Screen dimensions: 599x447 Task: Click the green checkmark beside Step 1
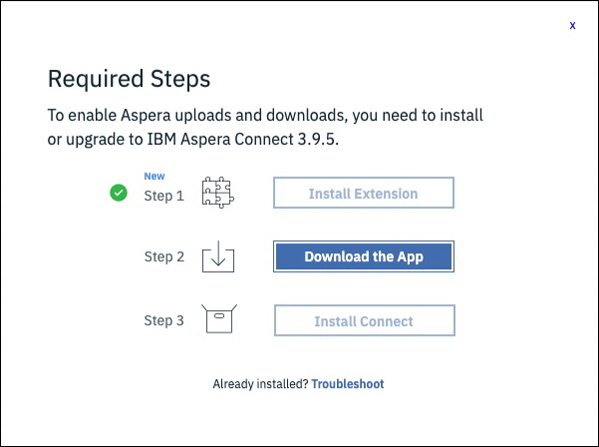click(118, 193)
